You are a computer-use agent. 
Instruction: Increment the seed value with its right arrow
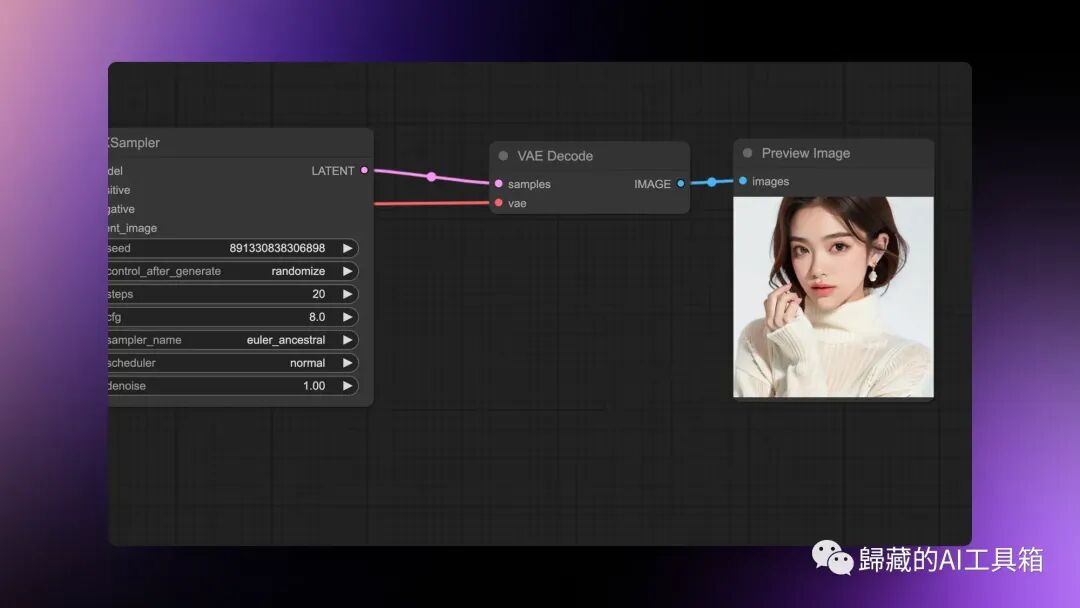pos(347,248)
